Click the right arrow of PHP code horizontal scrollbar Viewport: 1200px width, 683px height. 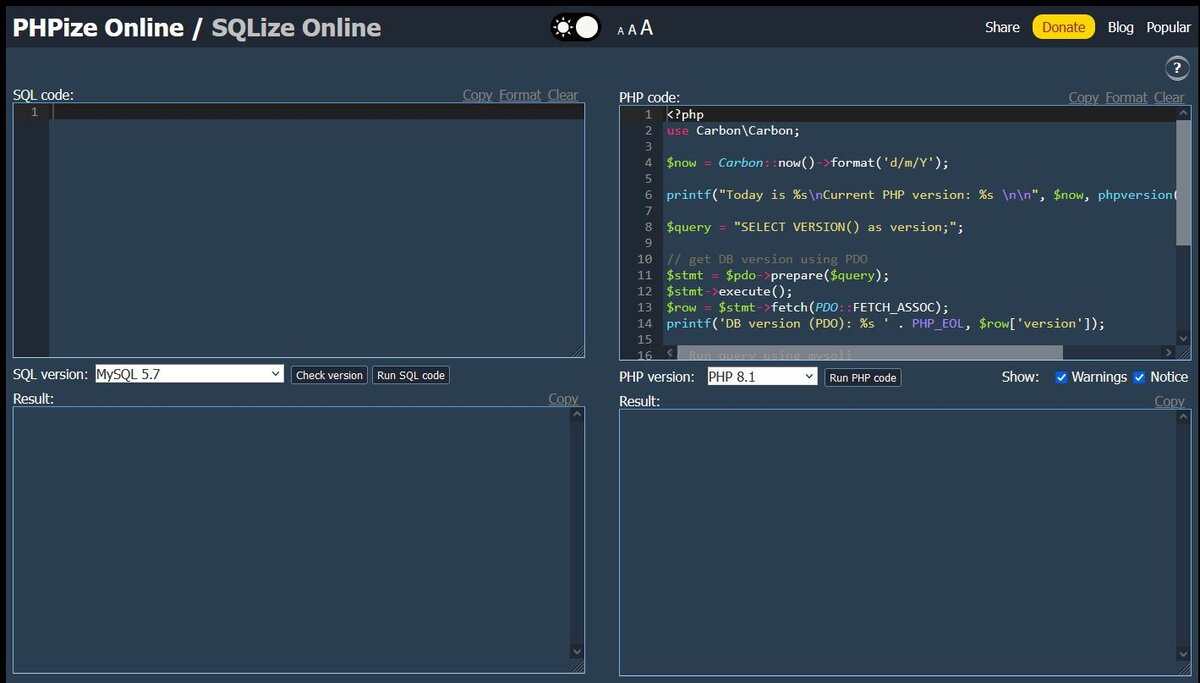coord(1170,353)
